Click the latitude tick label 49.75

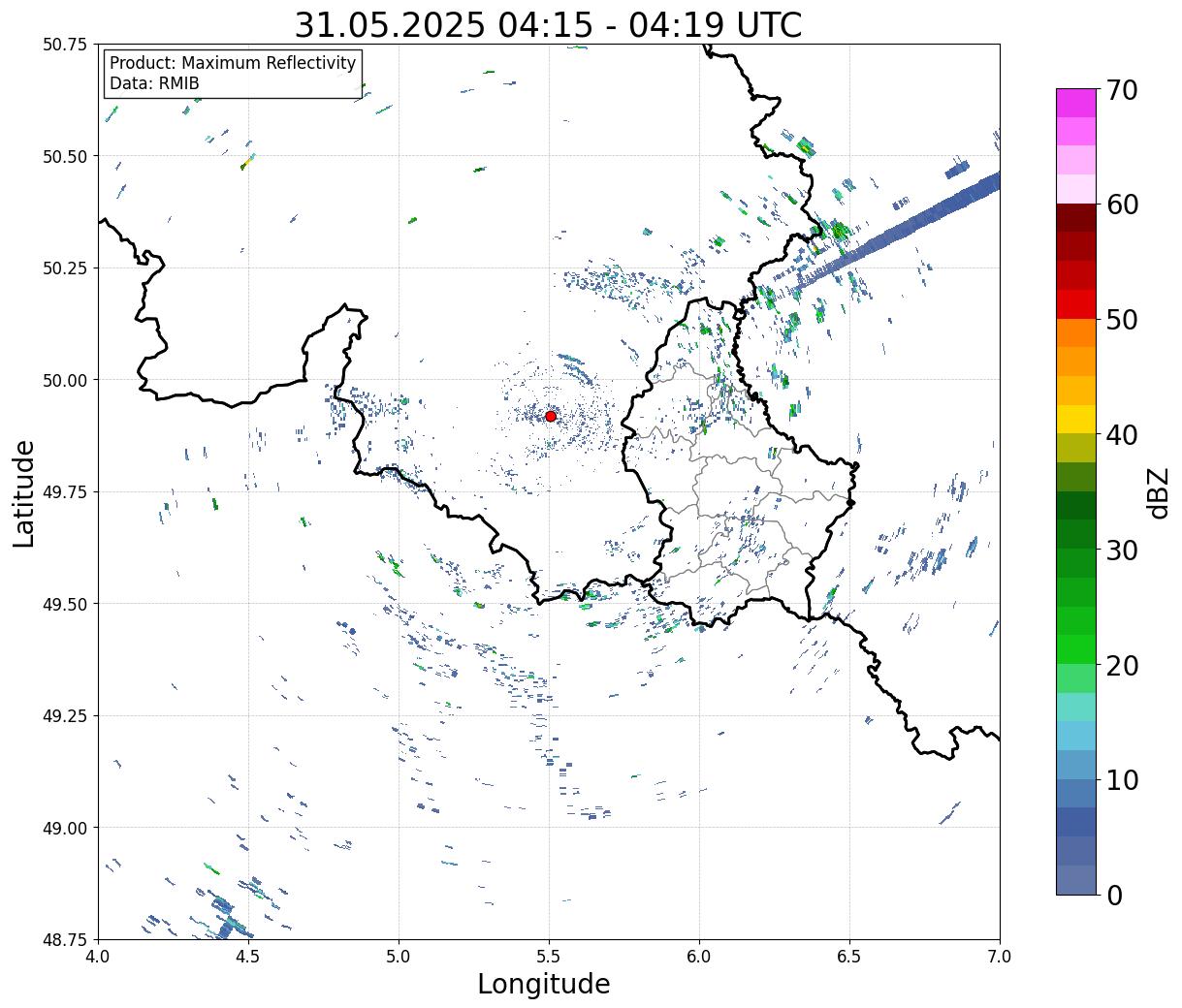click(65, 492)
